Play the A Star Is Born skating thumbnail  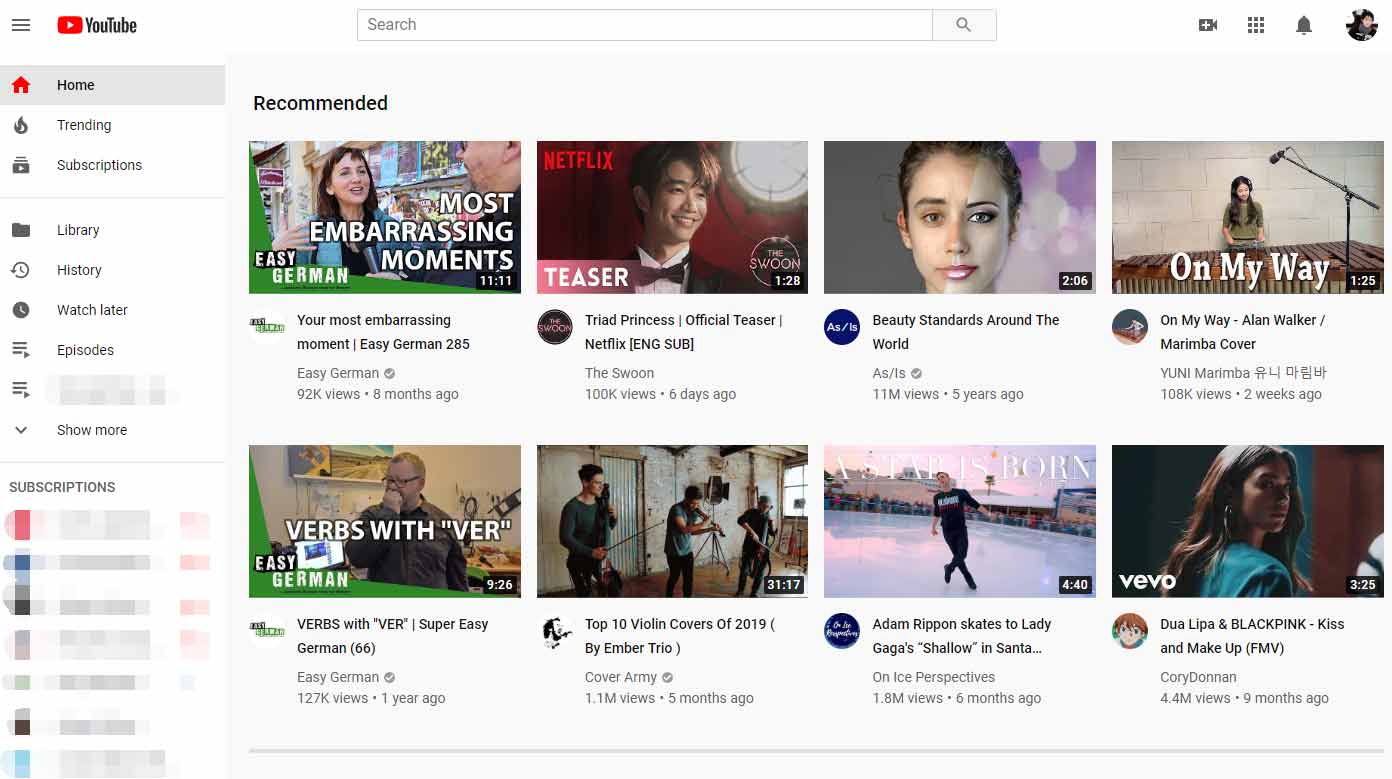coord(960,521)
